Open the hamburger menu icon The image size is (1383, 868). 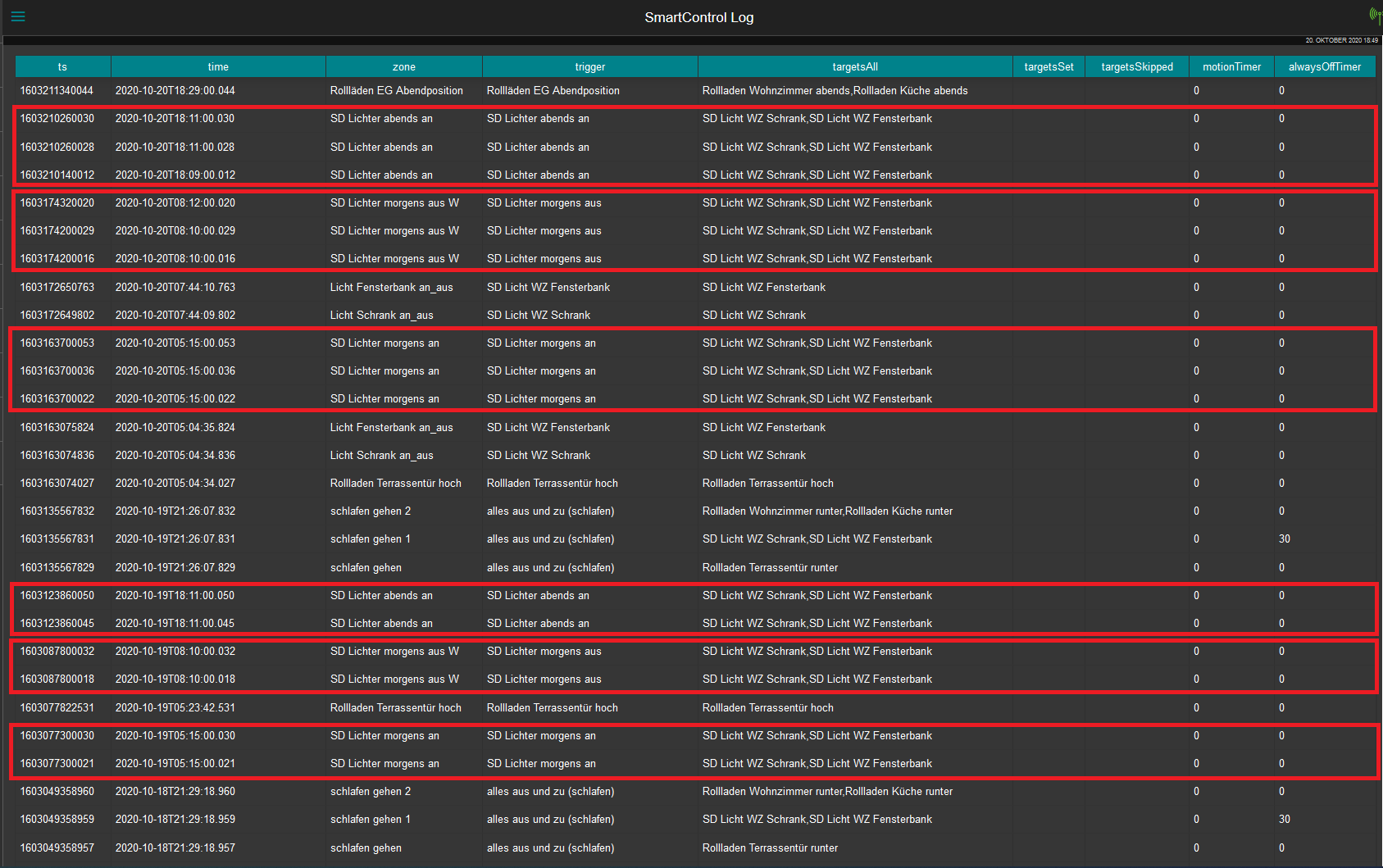[x=18, y=16]
